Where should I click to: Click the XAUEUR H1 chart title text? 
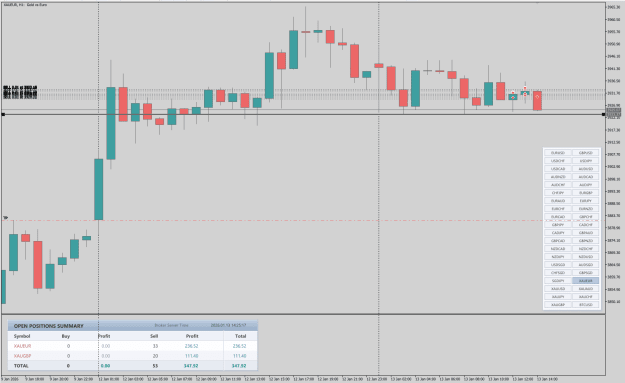pos(25,4)
